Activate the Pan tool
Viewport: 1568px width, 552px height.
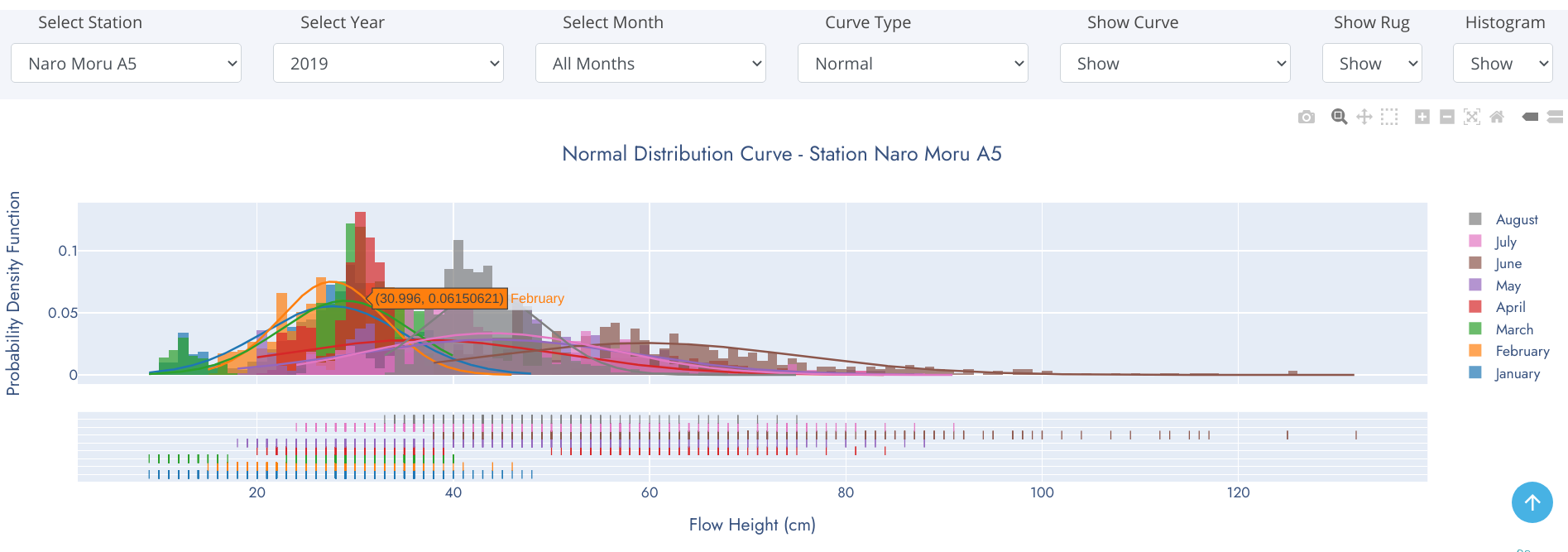point(1364,117)
